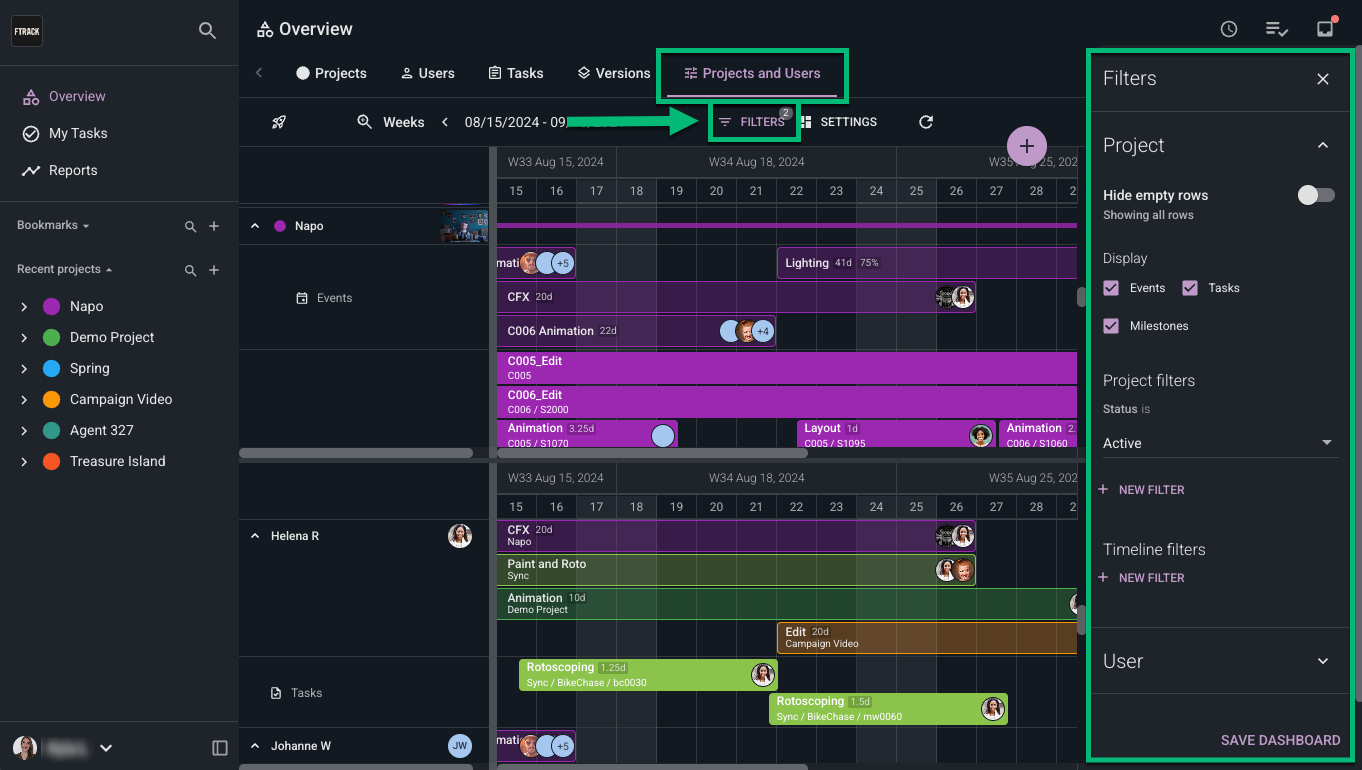Uncheck the Milestones display checkbox

click(1111, 326)
